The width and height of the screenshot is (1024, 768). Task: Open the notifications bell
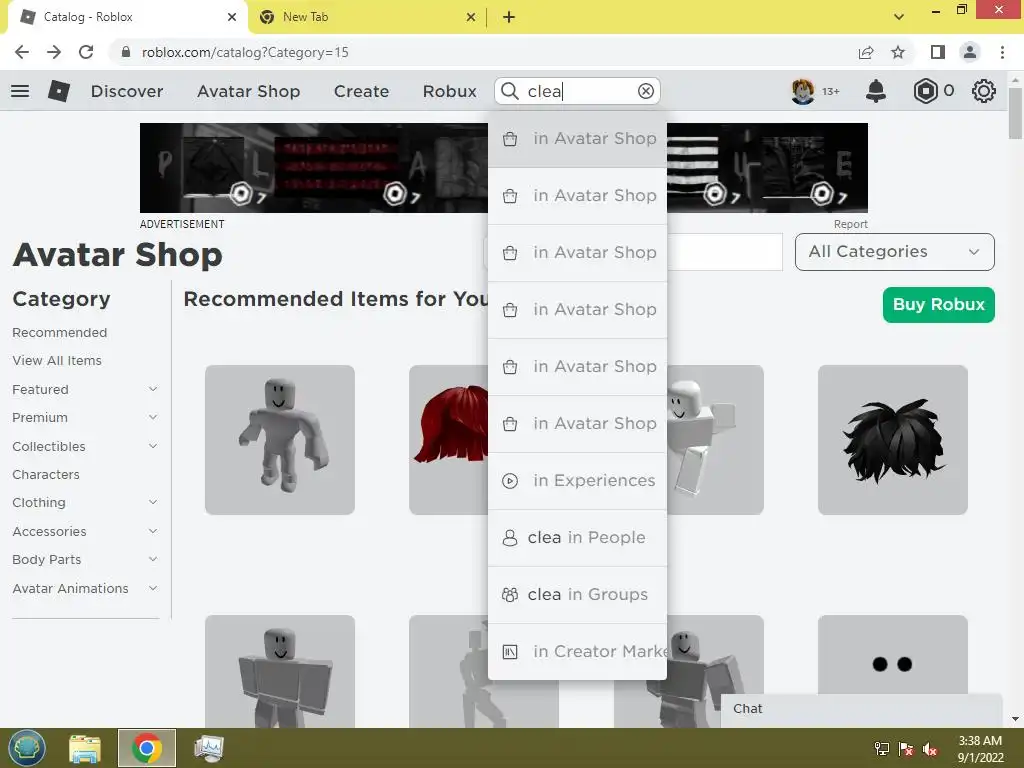(x=876, y=91)
